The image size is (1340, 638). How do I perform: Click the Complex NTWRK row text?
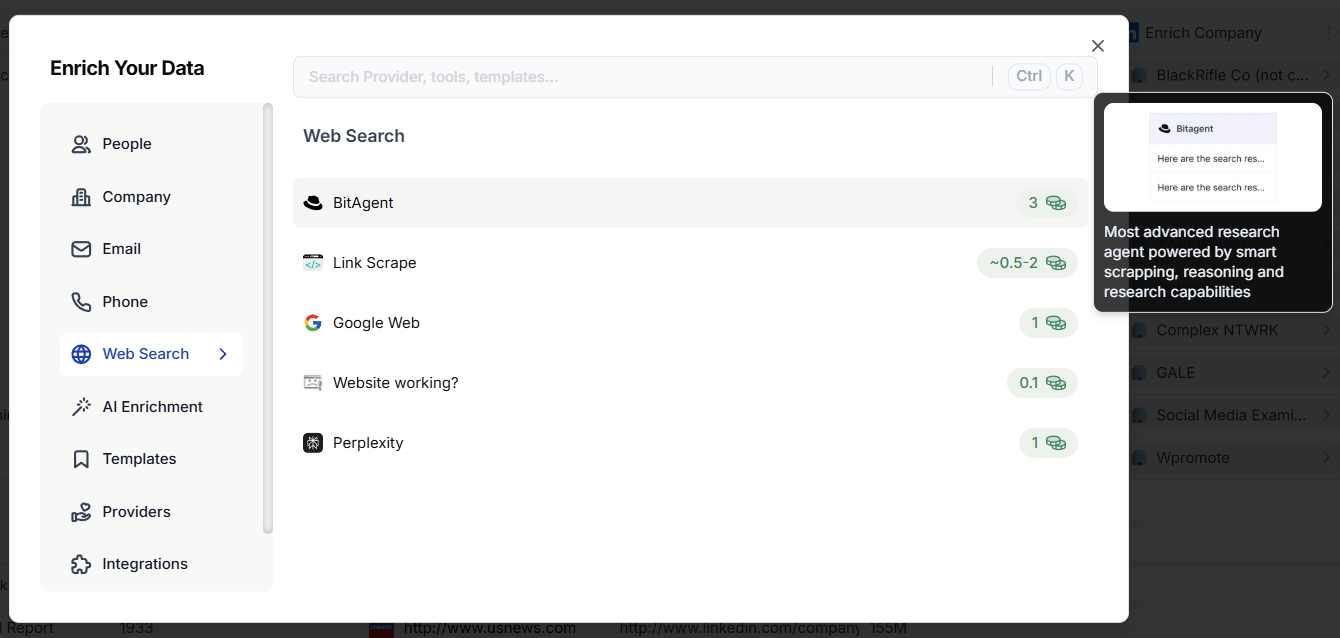click(1217, 330)
